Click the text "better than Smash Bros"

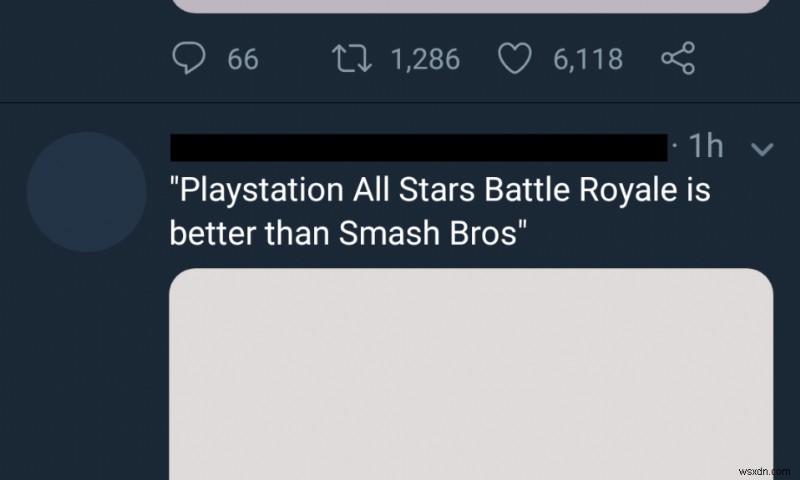(348, 234)
